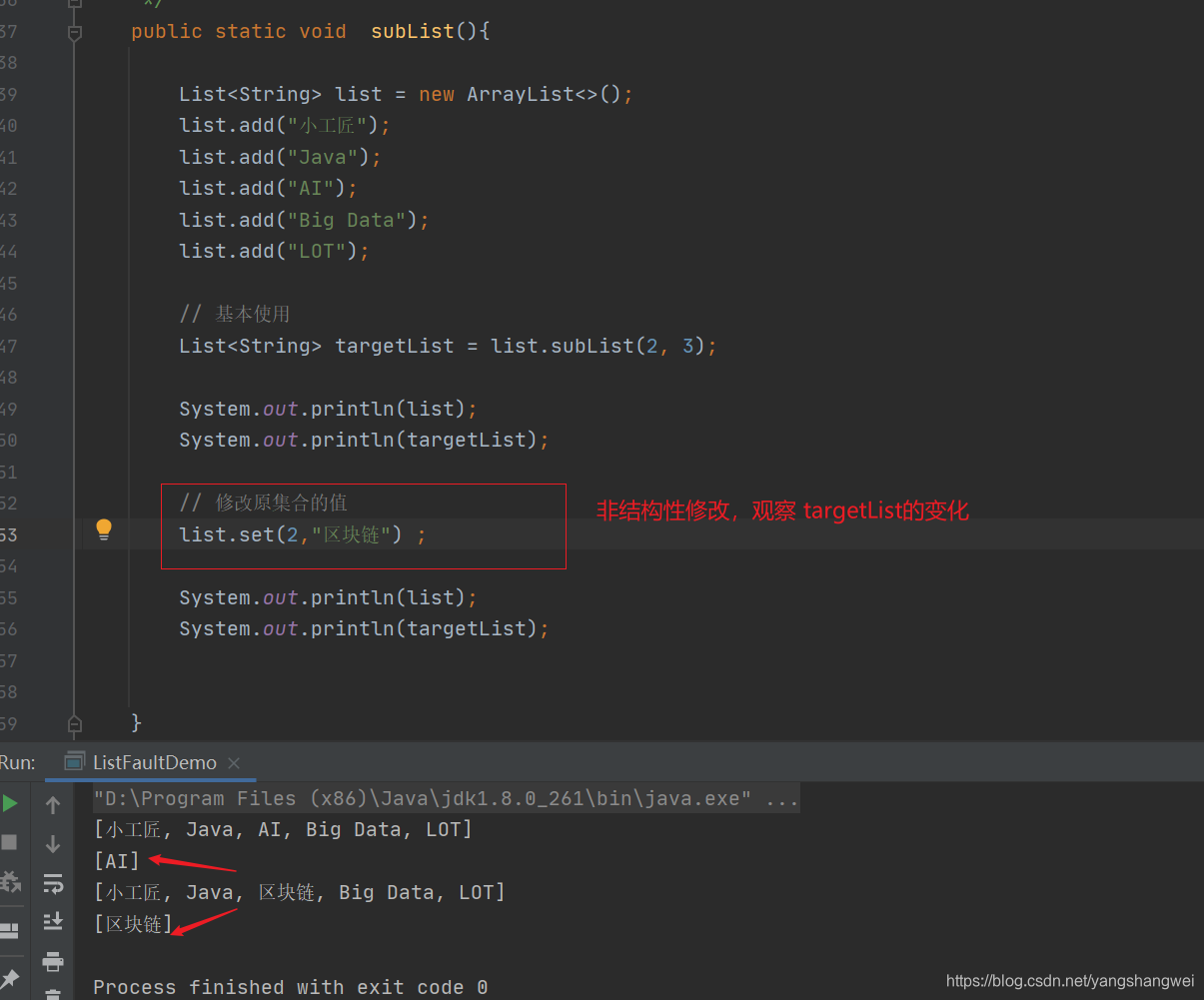Click the gutter at line 47

9,346
